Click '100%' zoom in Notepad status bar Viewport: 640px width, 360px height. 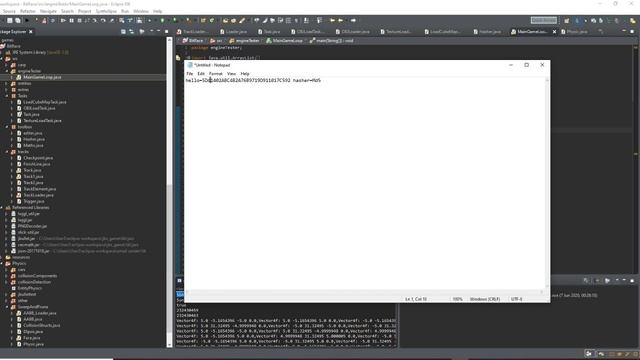tap(458, 299)
